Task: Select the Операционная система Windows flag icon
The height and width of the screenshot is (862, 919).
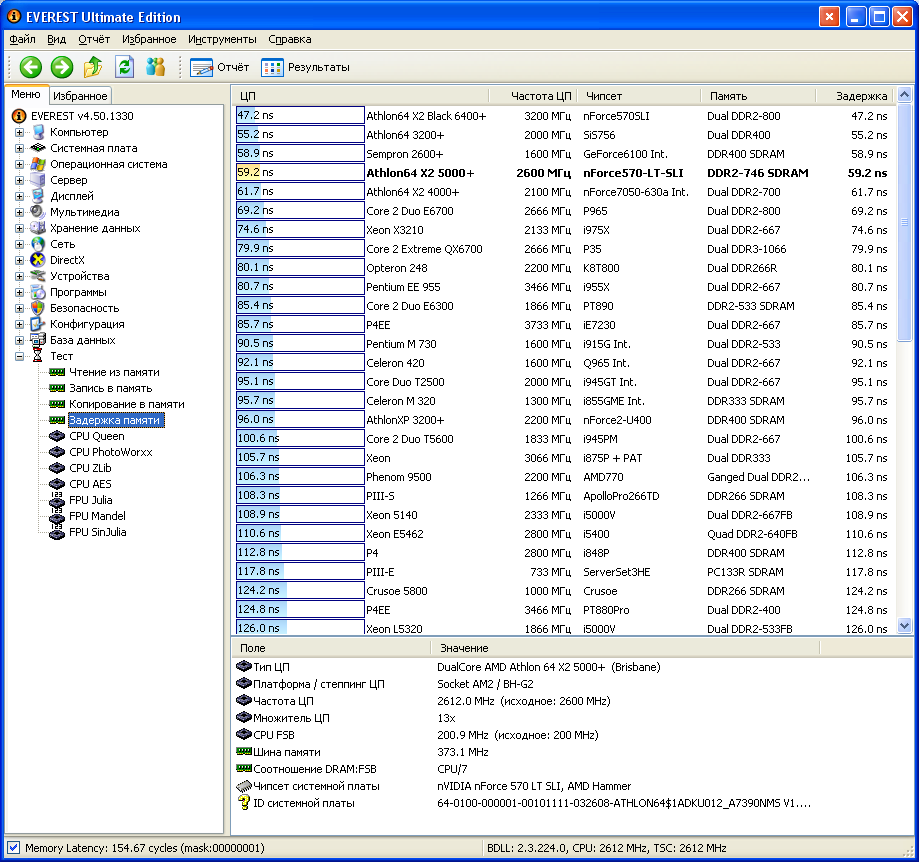Action: point(38,164)
